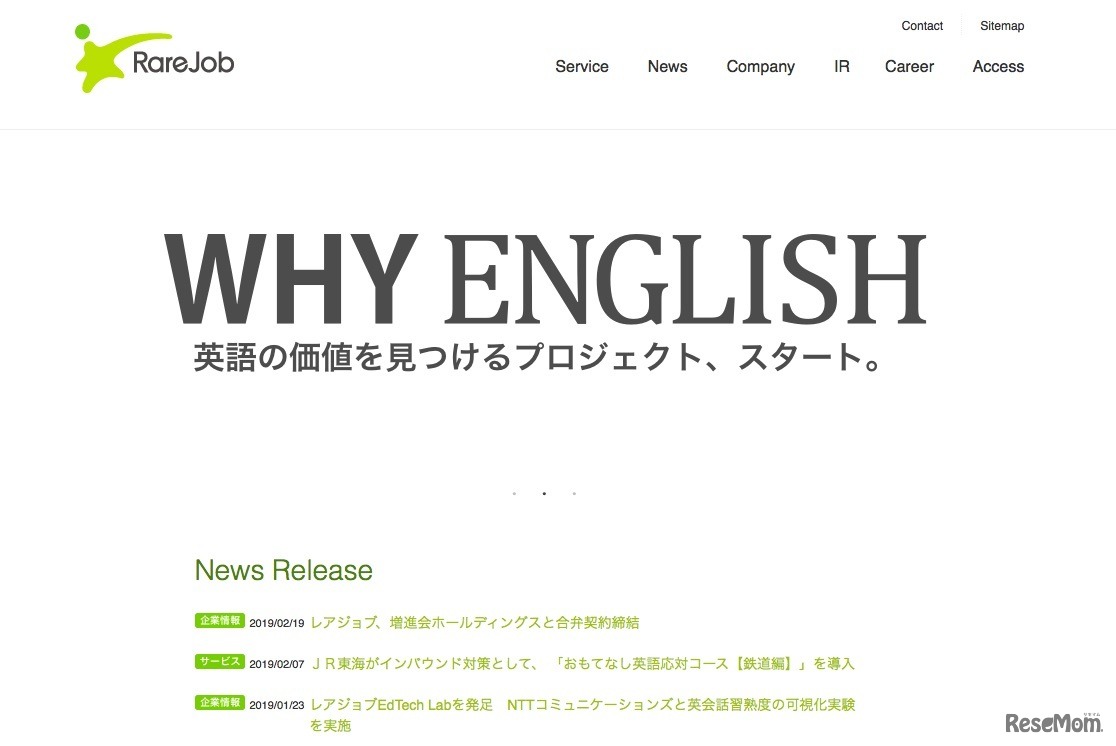Click the News Release heading
Image resolution: width=1116 pixels, height=746 pixels.
283,570
